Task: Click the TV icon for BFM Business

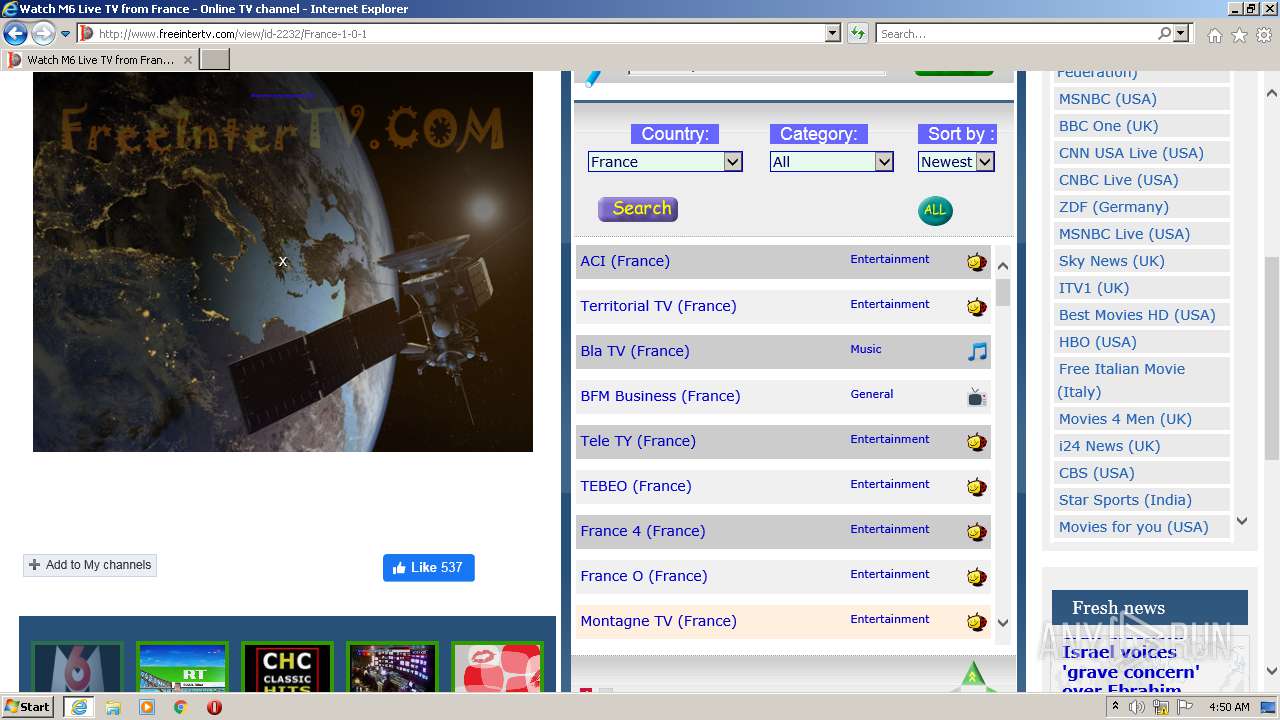Action: (977, 397)
